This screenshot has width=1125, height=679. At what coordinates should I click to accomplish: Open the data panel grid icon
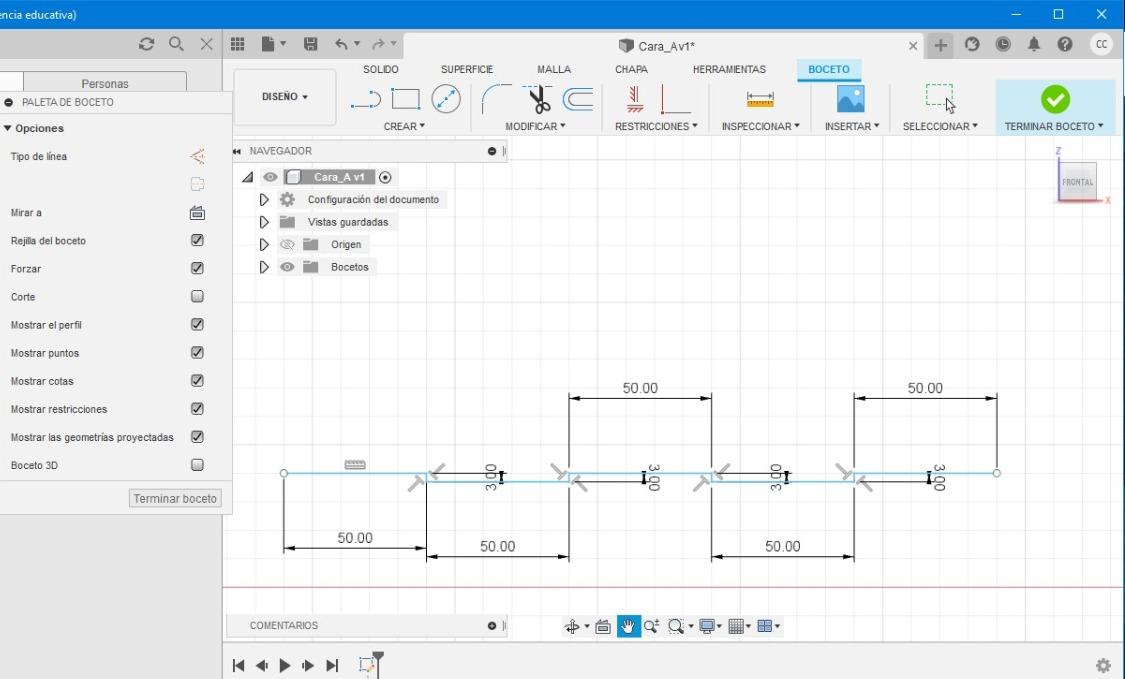pos(237,45)
